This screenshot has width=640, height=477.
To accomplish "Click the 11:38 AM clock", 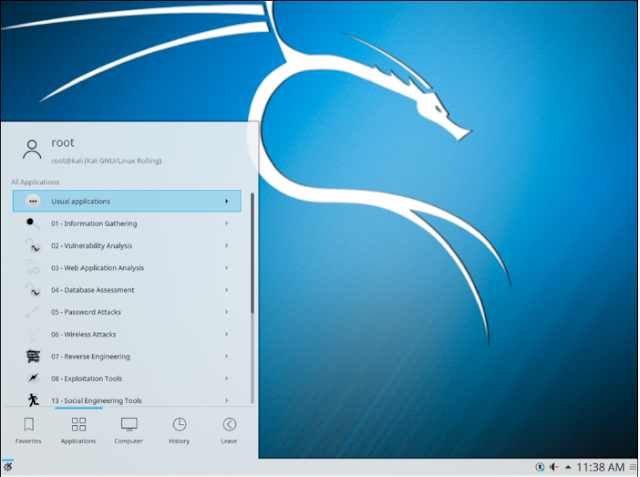I will pyautogui.click(x=600, y=467).
